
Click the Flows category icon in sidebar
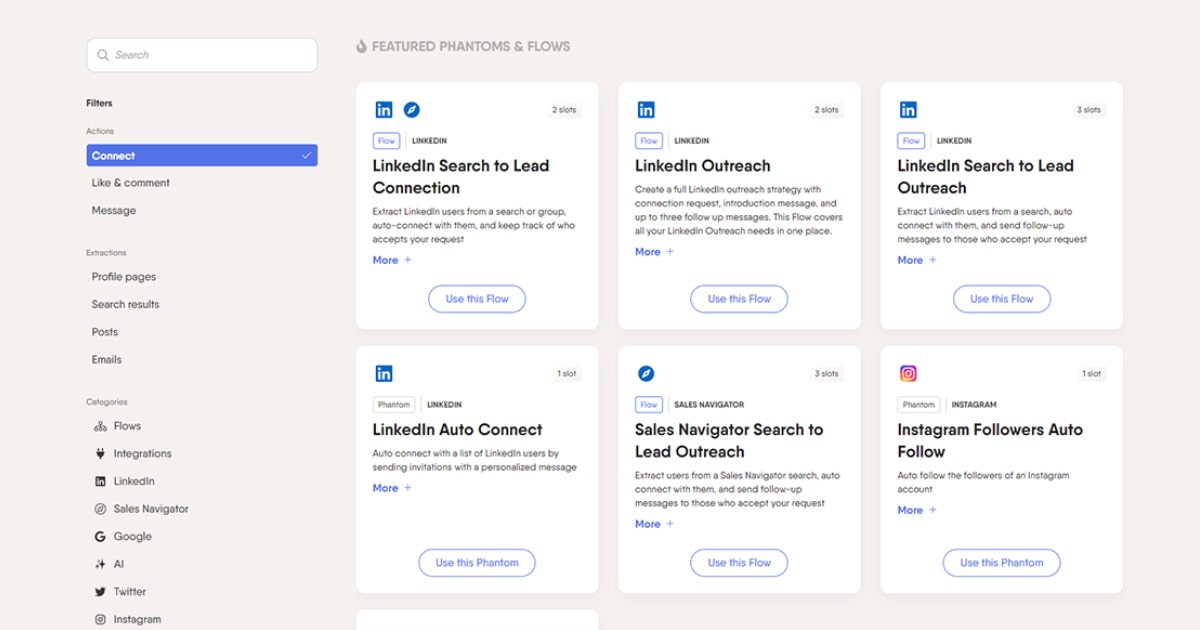tap(100, 426)
